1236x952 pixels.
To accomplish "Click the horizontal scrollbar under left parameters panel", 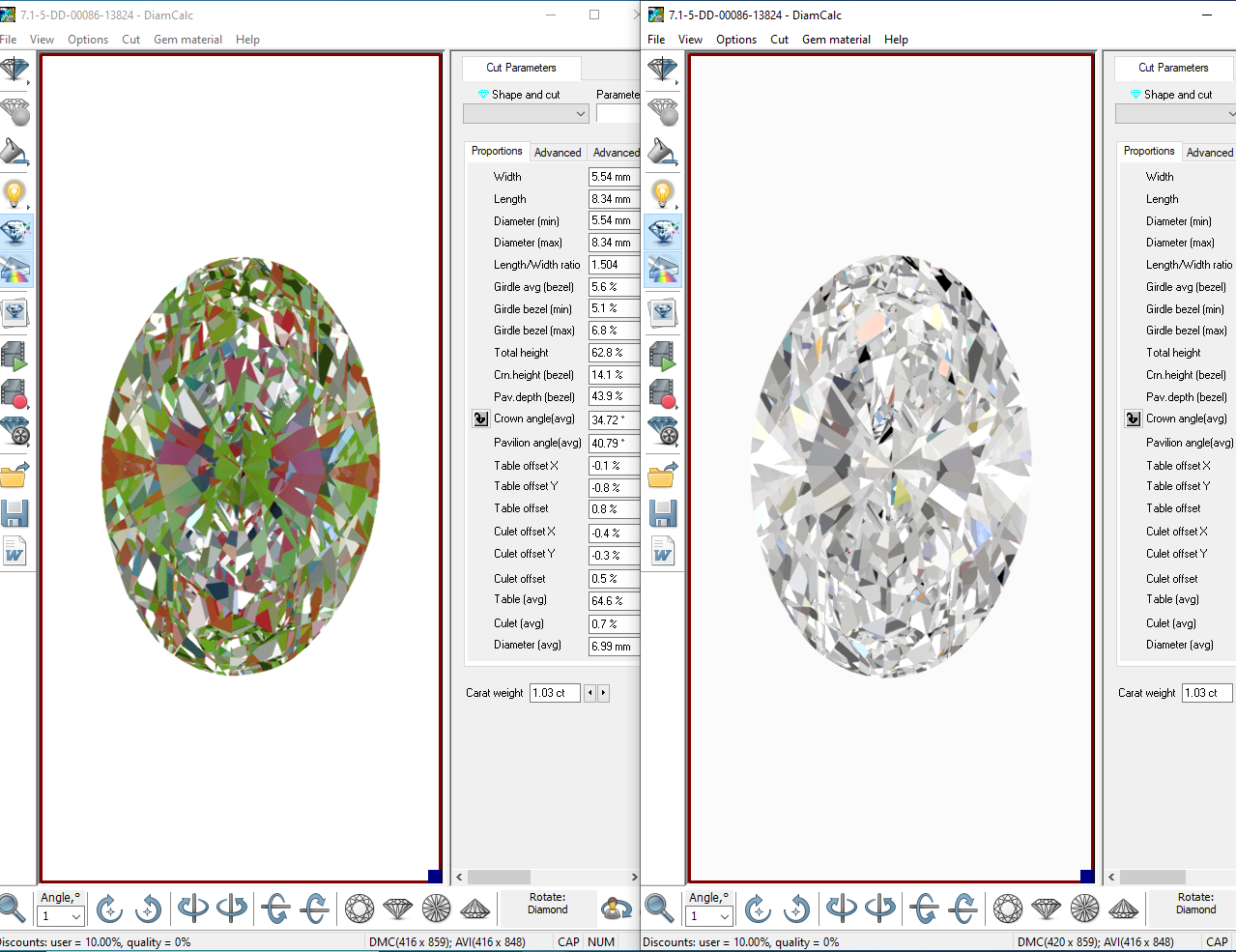I will tap(546, 877).
